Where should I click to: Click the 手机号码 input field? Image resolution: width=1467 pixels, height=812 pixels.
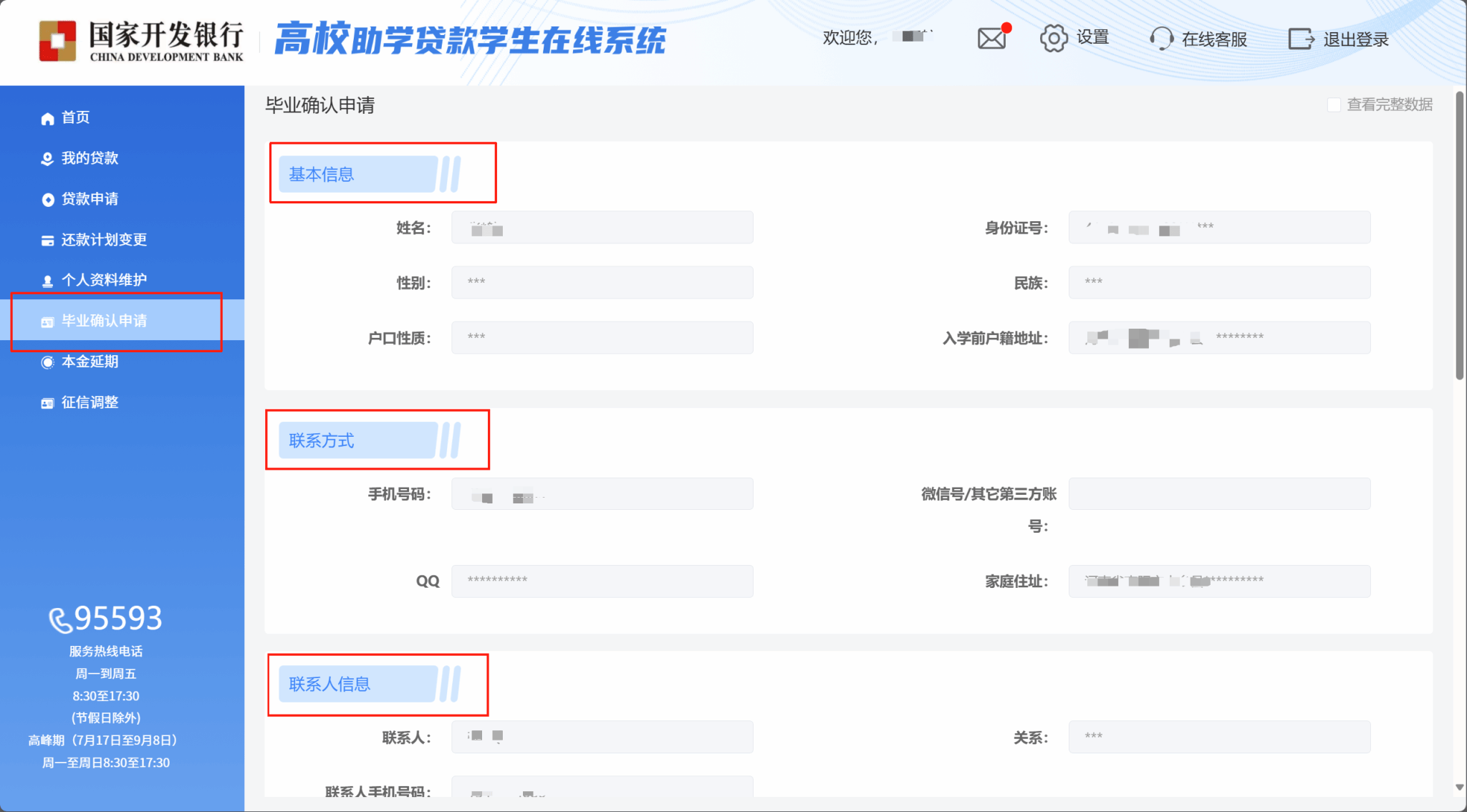(x=602, y=494)
